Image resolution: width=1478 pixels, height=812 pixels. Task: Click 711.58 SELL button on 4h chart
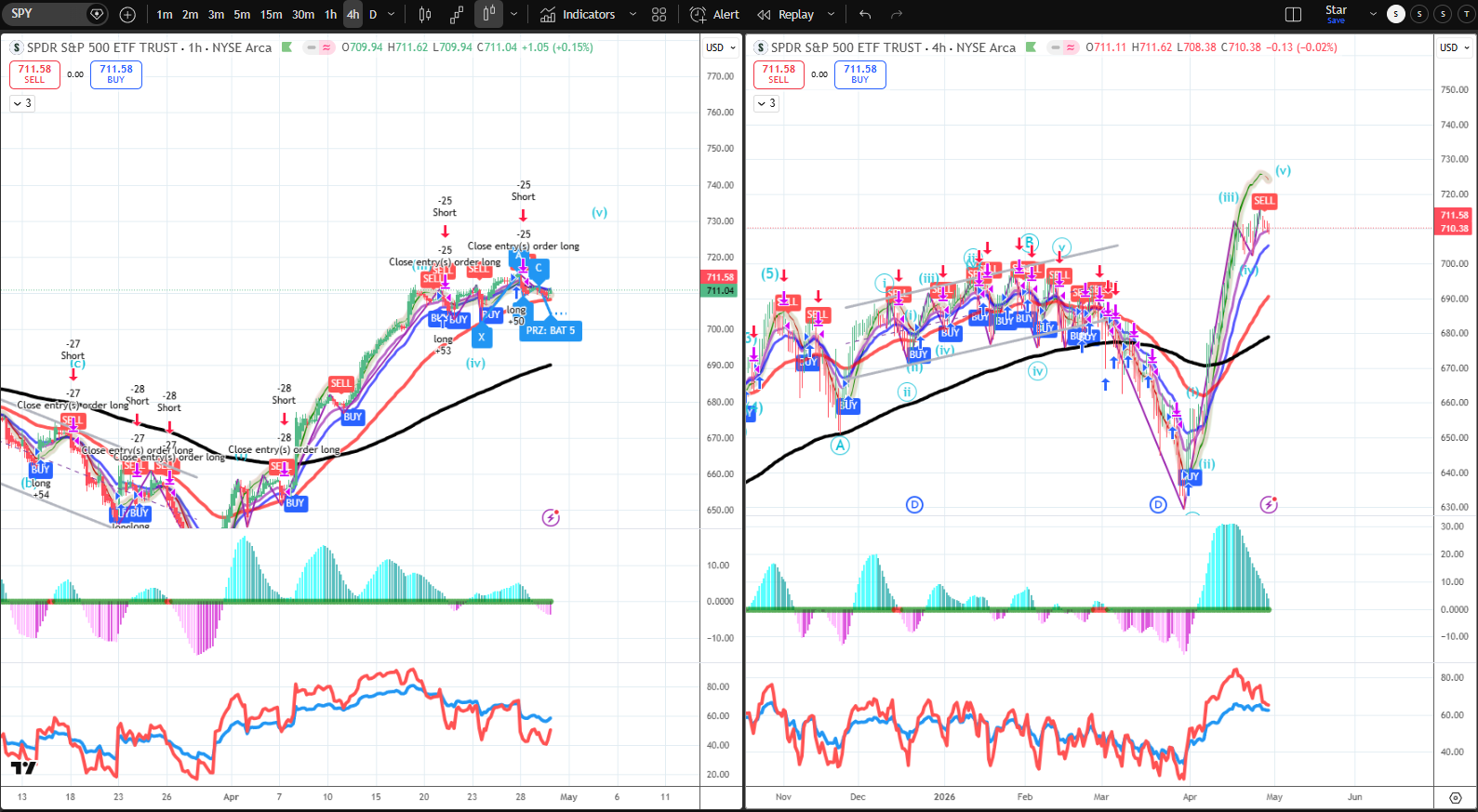click(779, 74)
